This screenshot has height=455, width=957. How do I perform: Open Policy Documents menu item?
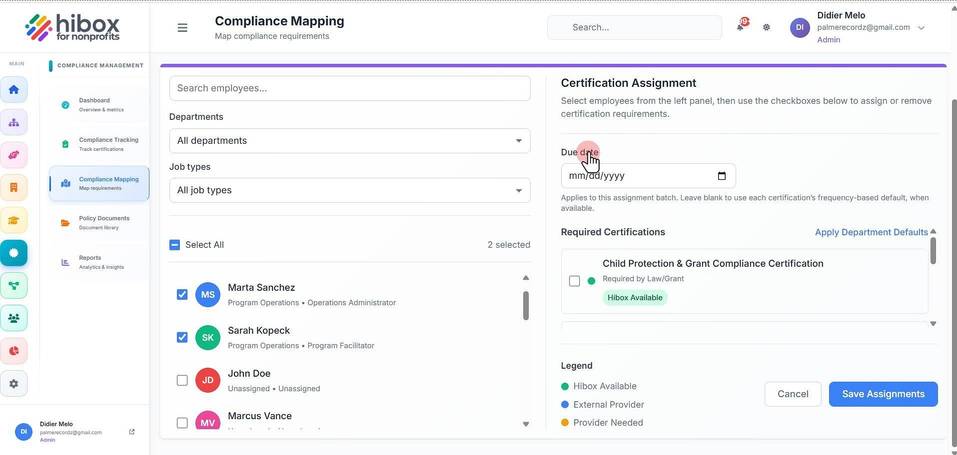tap(99, 222)
